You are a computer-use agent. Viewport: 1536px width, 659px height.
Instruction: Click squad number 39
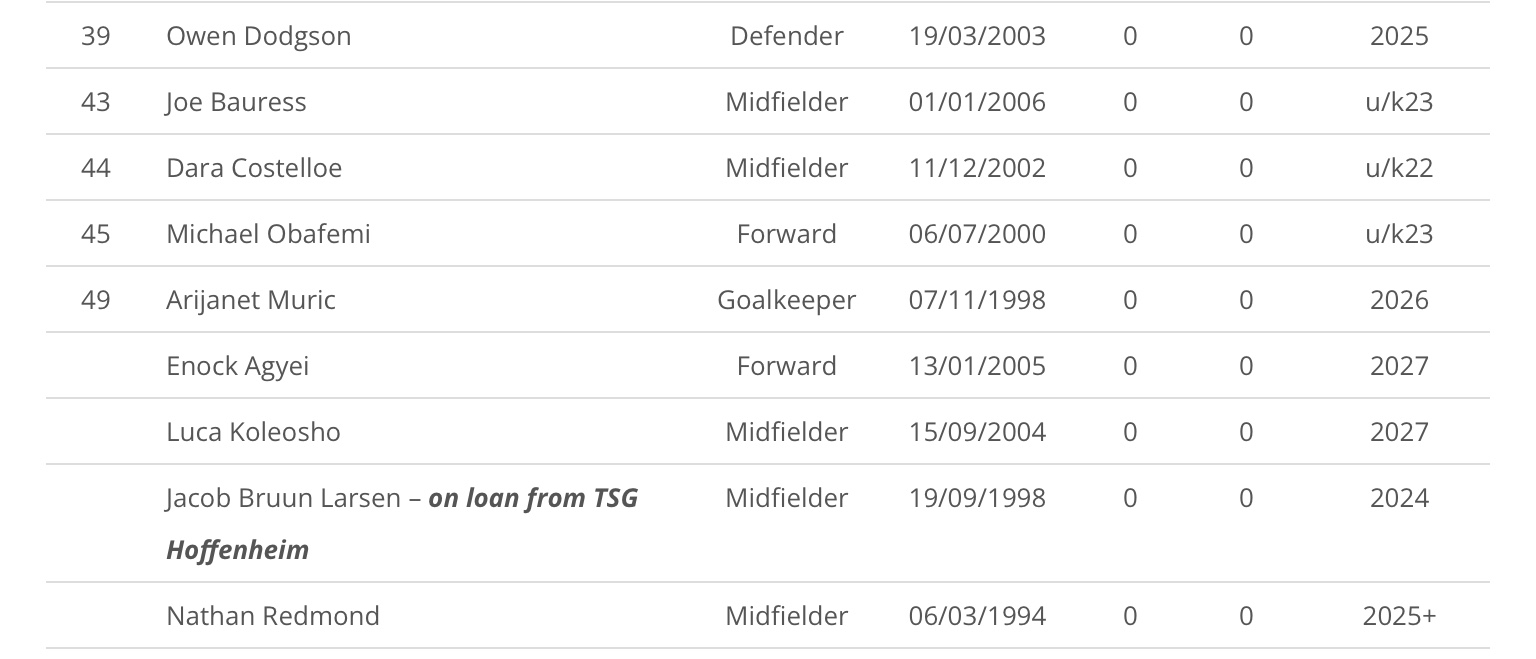pyautogui.click(x=96, y=36)
